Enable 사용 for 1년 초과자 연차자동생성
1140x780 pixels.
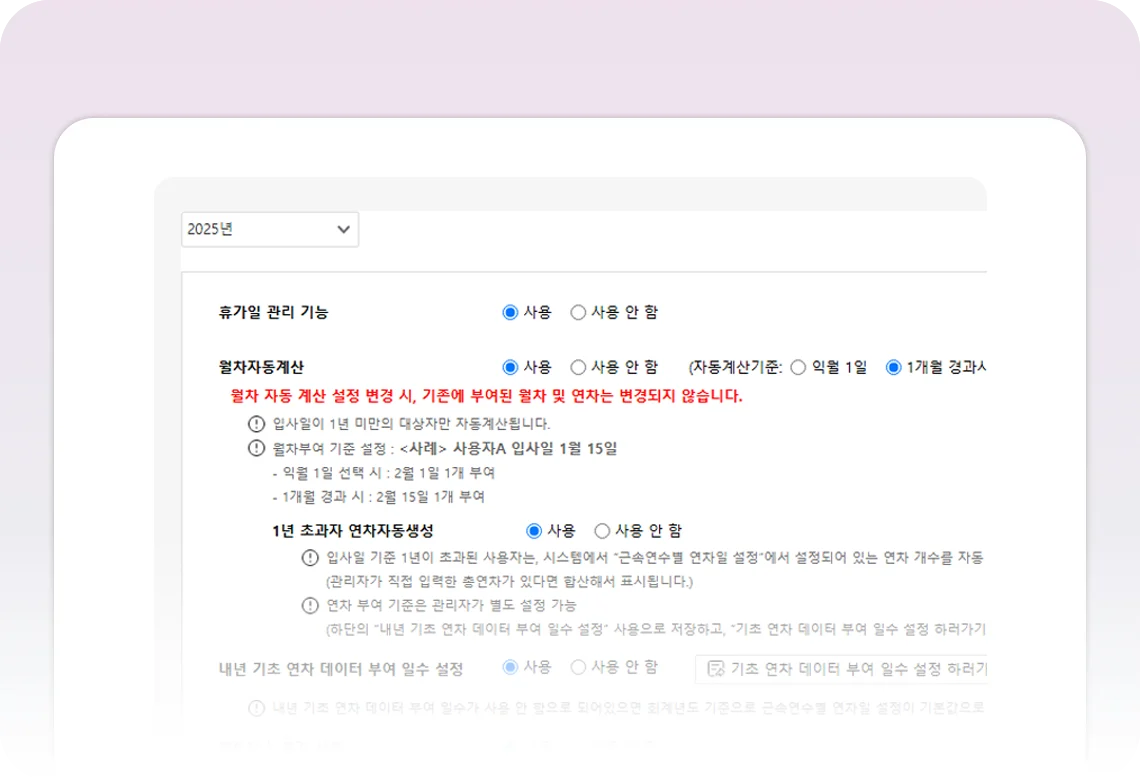[x=534, y=531]
